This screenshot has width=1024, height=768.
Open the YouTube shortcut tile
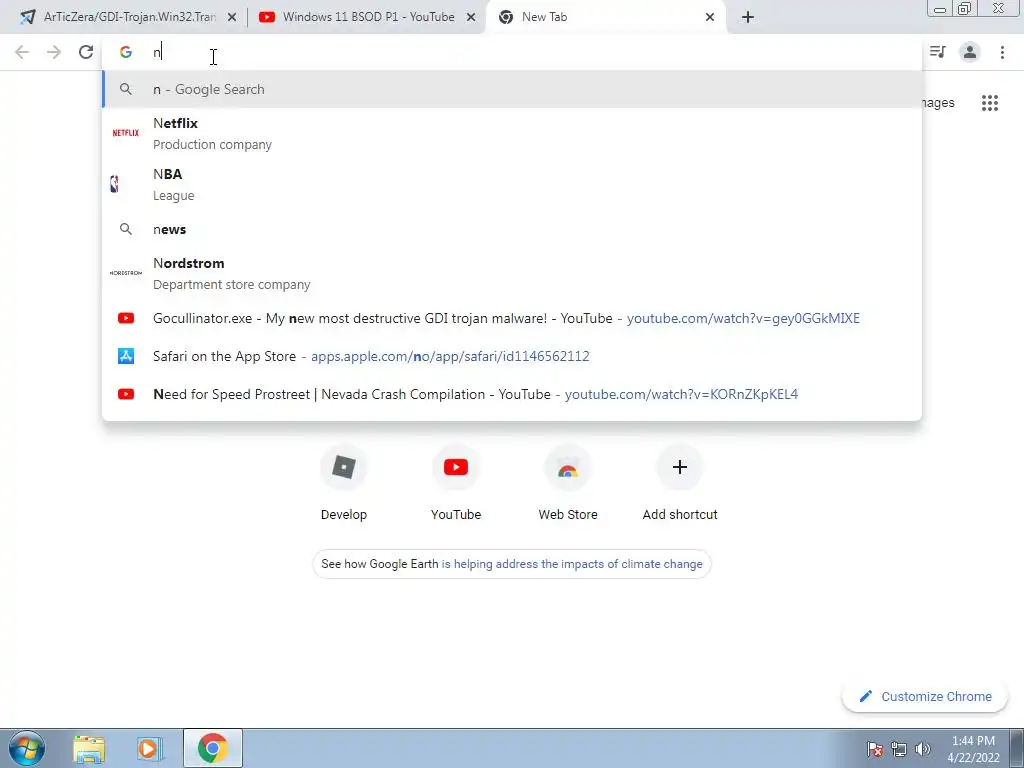(456, 483)
